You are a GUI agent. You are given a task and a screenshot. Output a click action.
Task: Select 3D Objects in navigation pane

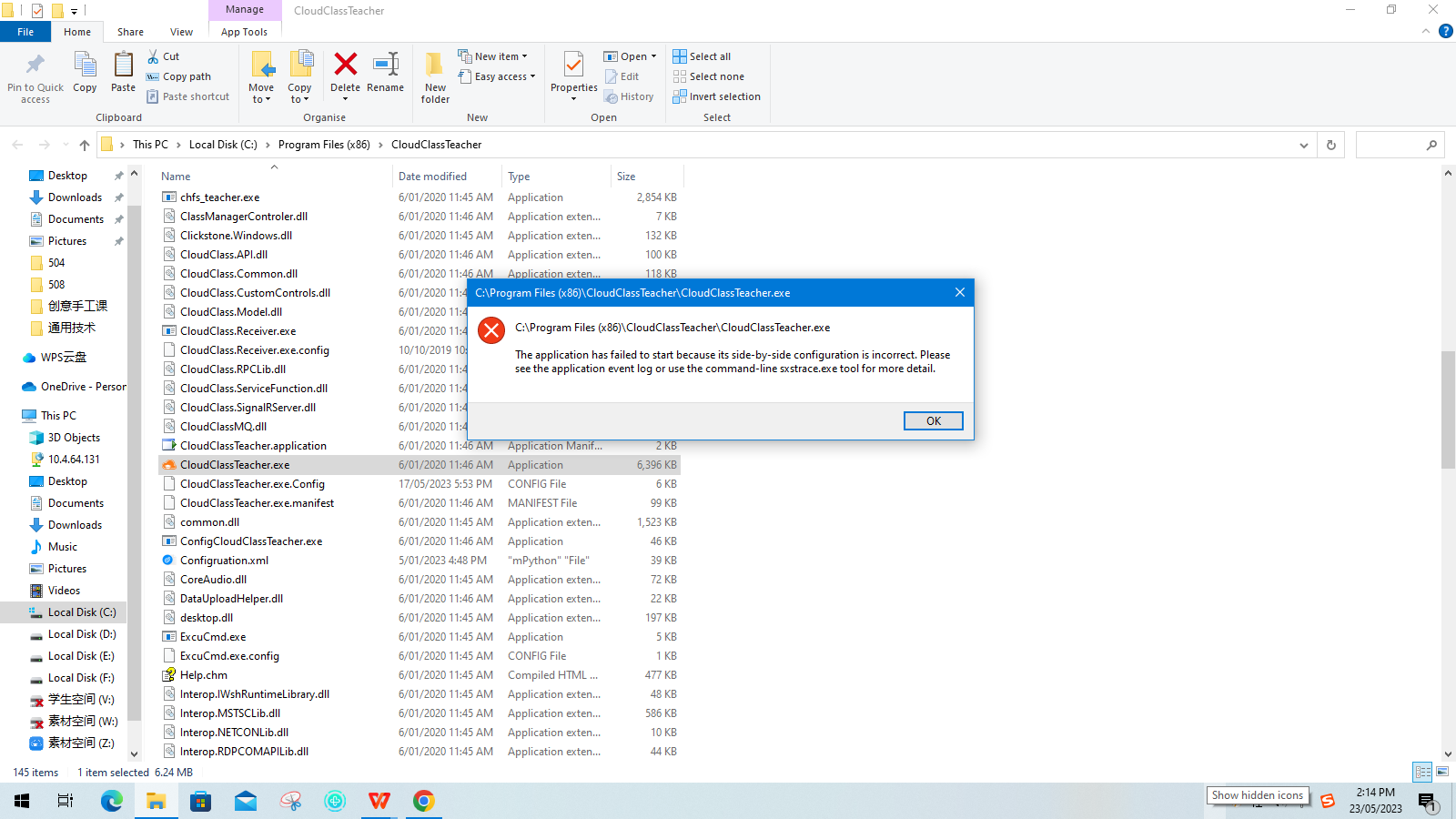tap(74, 438)
